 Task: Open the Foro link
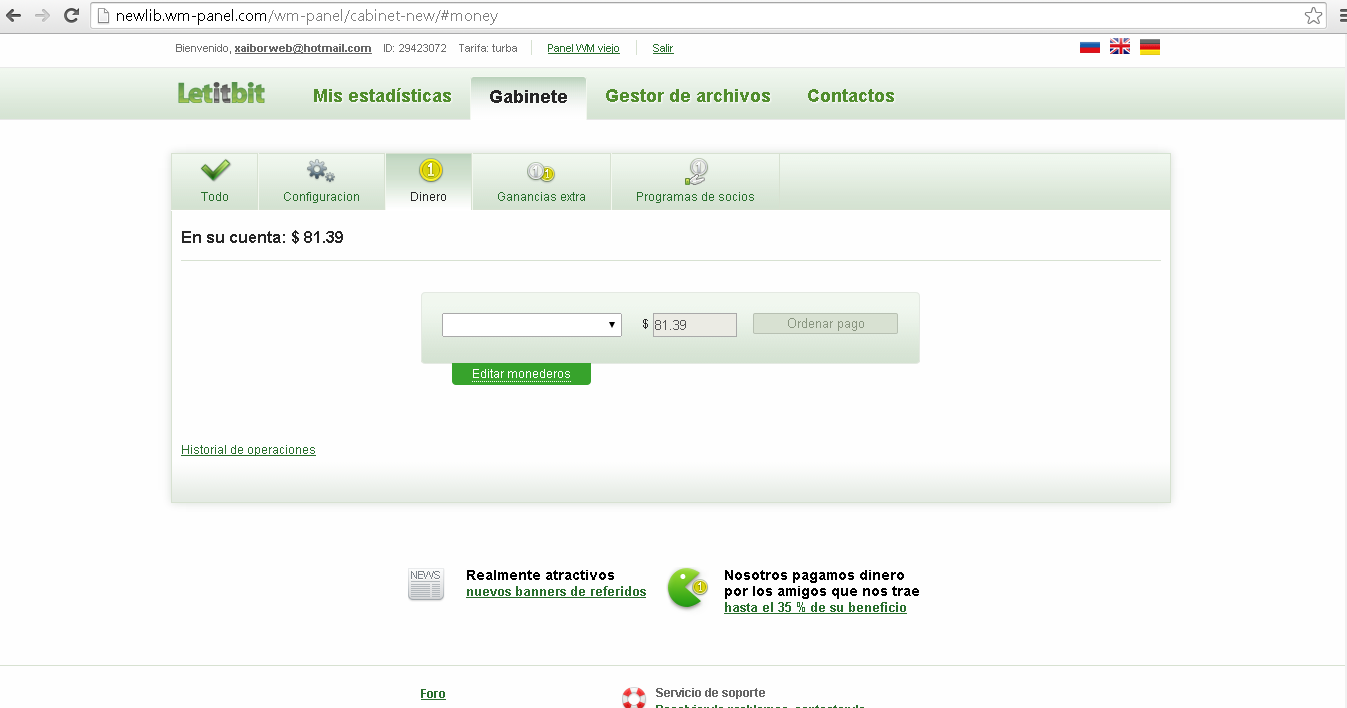point(433,694)
